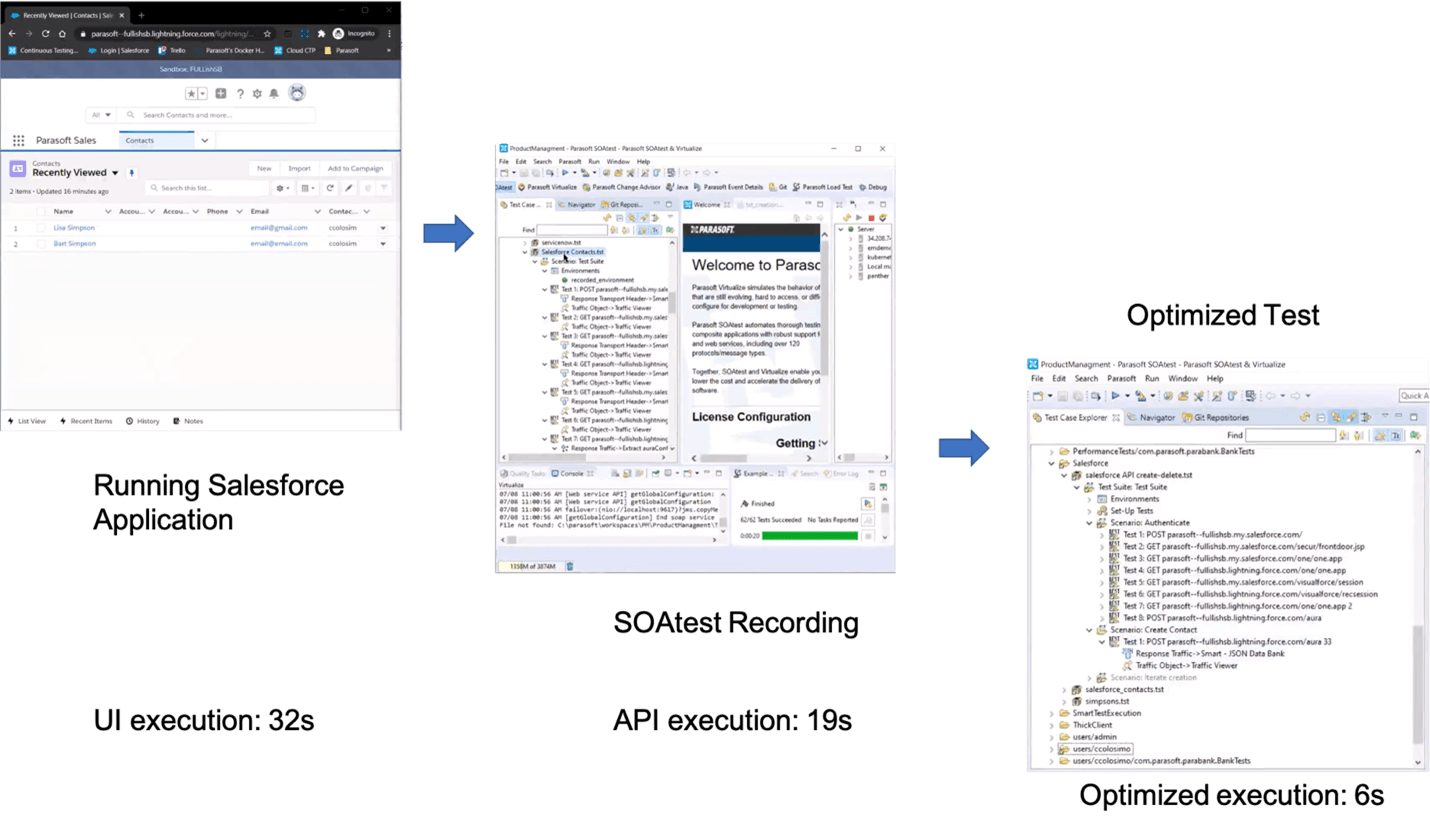
Task: Click the Salesforce favorites star icon
Action: point(191,94)
